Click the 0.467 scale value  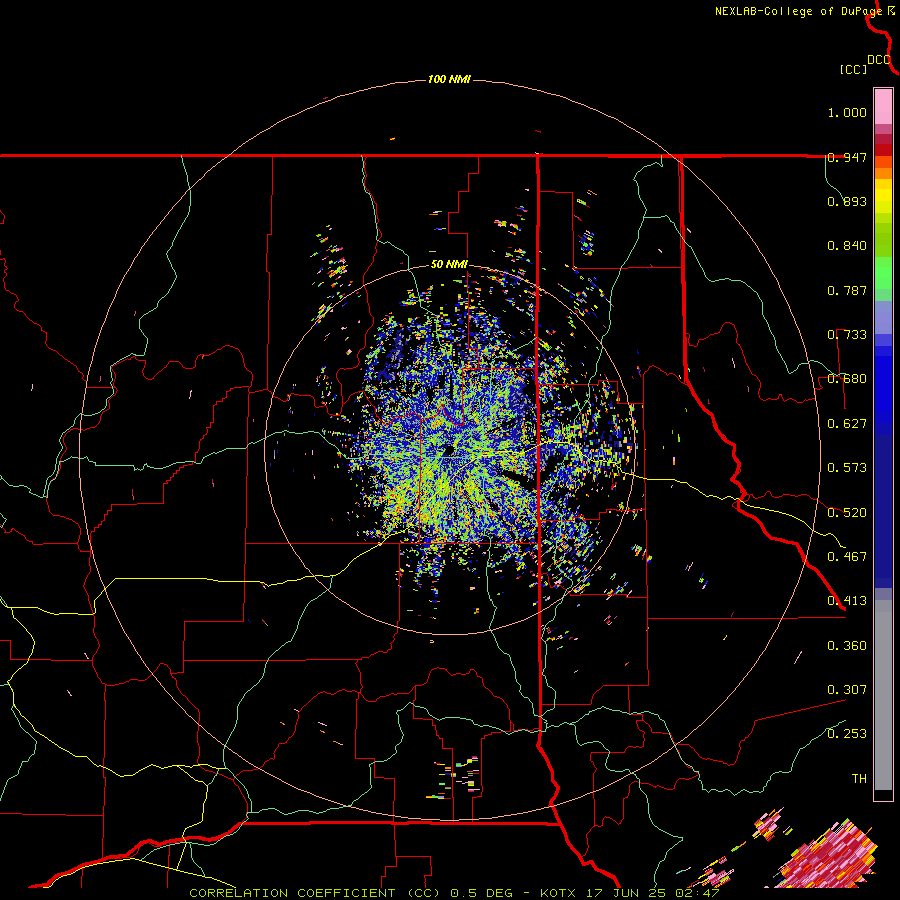(x=847, y=557)
